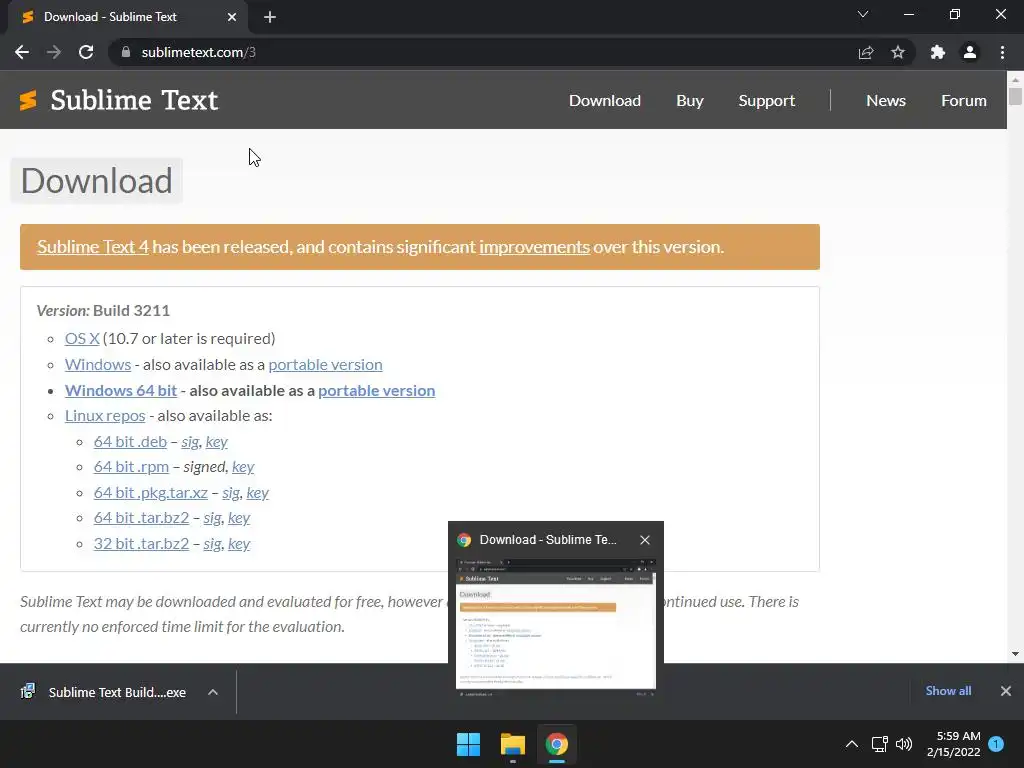Open clock showing 5:59 AM

coord(953,744)
